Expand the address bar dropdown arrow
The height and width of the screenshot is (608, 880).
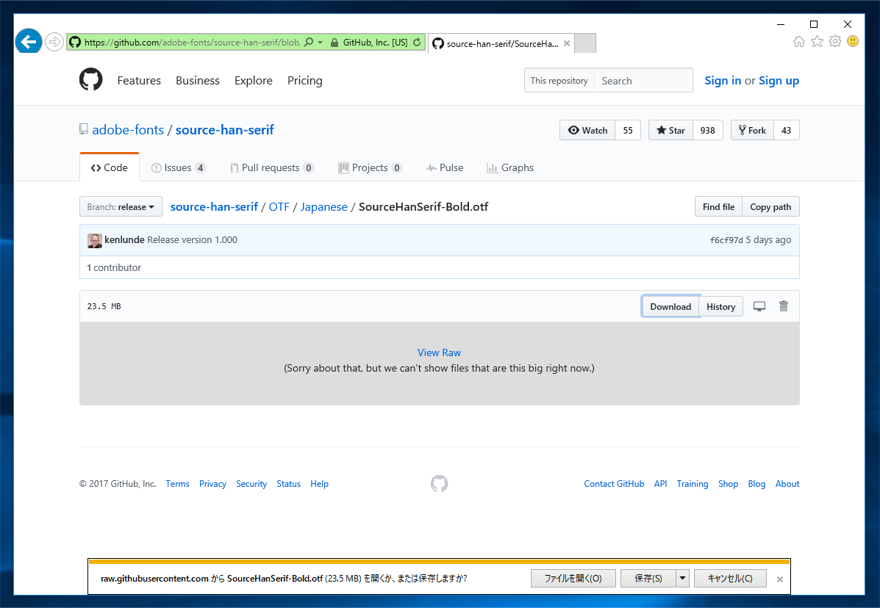pos(320,42)
